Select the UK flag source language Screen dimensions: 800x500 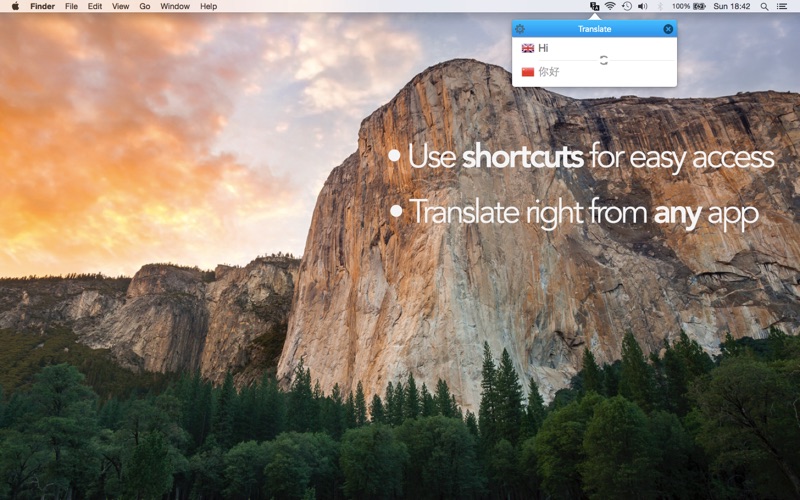[x=528, y=48]
